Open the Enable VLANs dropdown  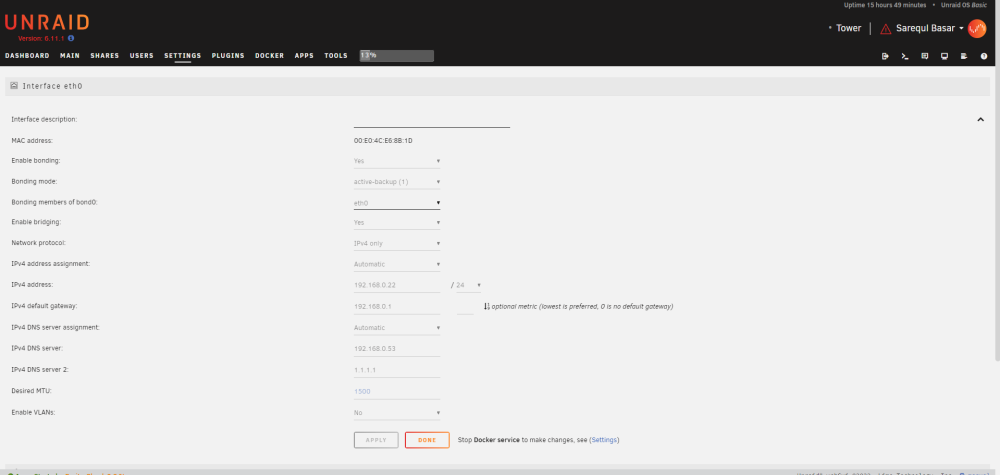(397, 413)
